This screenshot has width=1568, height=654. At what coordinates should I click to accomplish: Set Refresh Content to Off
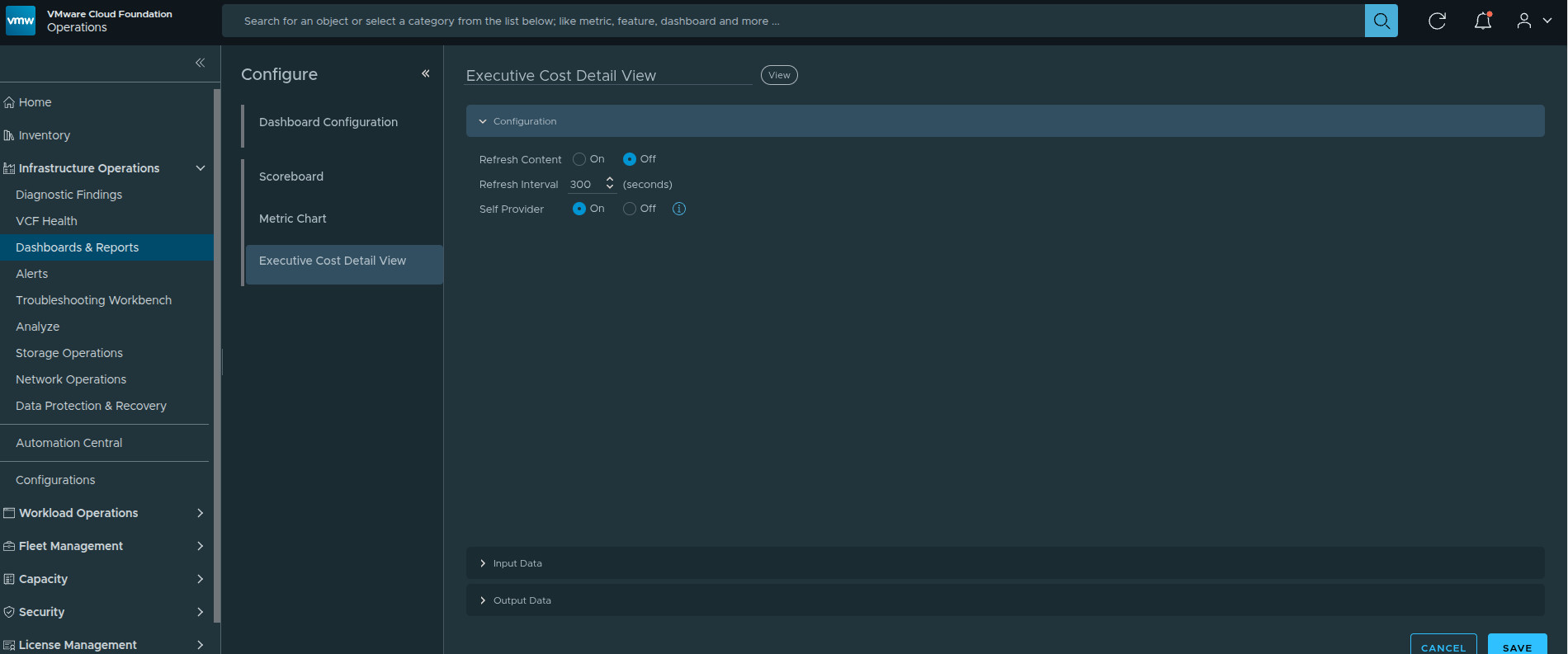pos(630,159)
